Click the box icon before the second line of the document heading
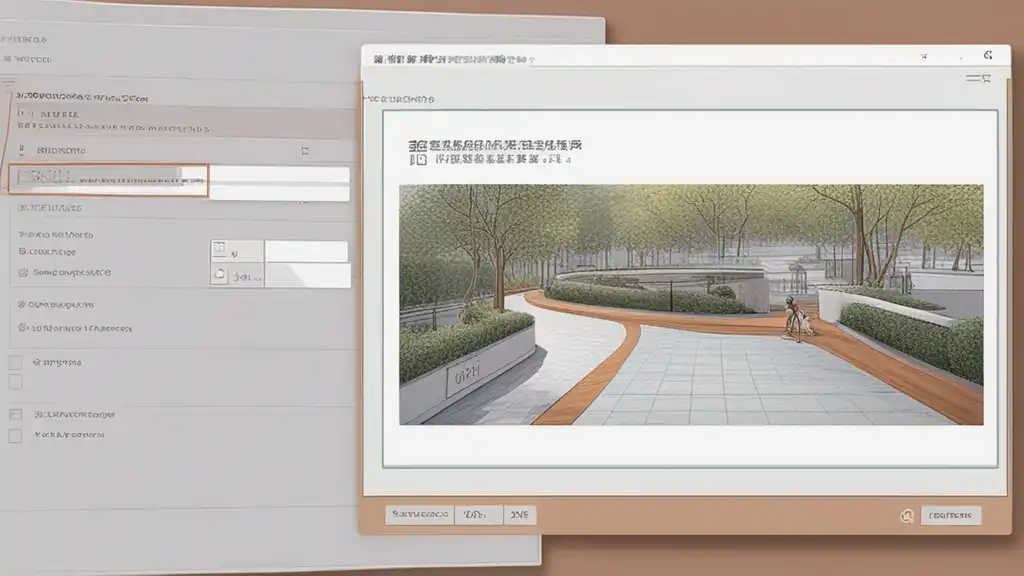 (418, 159)
